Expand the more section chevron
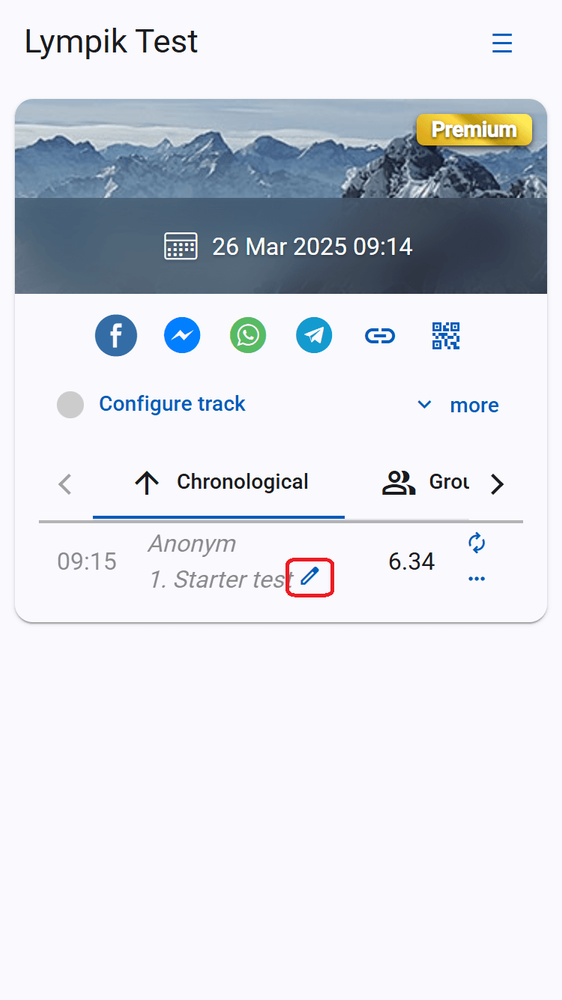 [x=424, y=404]
